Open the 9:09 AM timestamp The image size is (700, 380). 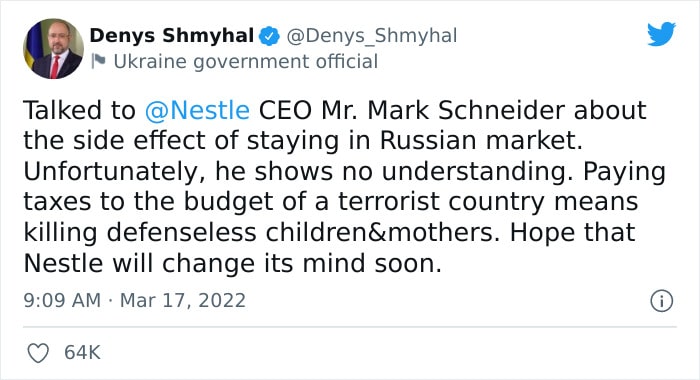click(62, 300)
